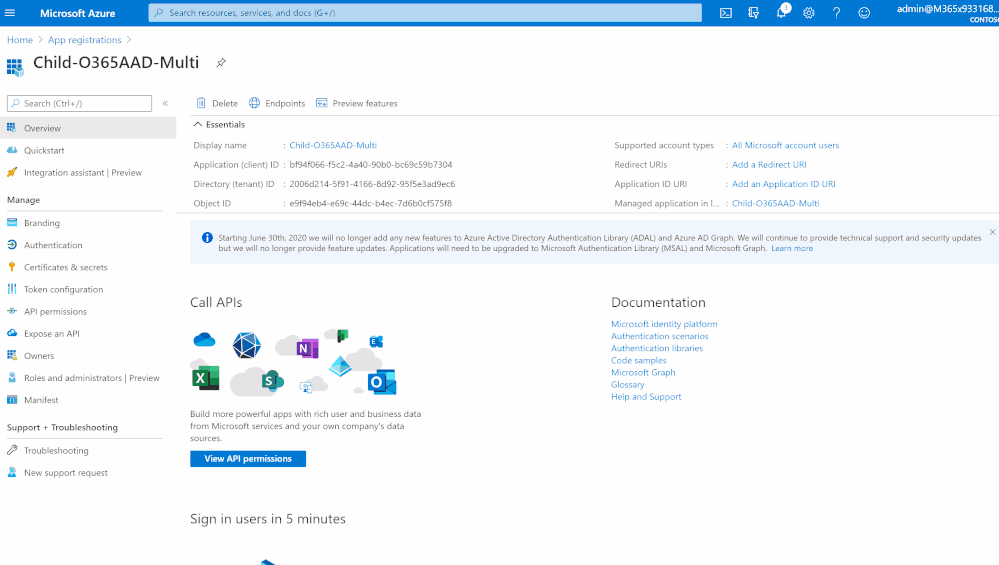Click the OneNote icon in Call APIs
The image size is (999, 565).
tap(307, 348)
